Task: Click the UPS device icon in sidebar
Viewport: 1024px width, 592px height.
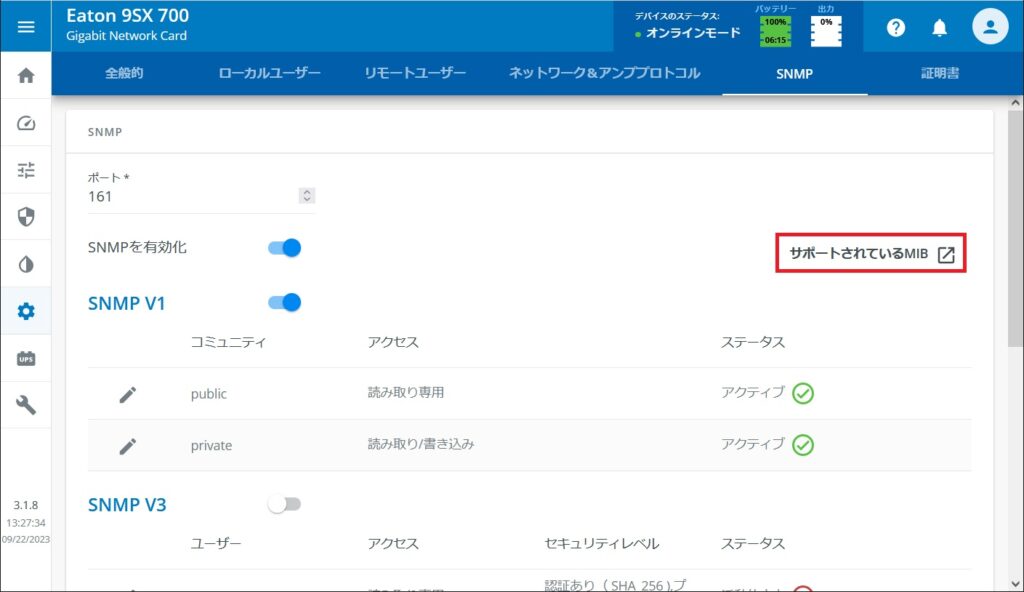Action: 25,357
